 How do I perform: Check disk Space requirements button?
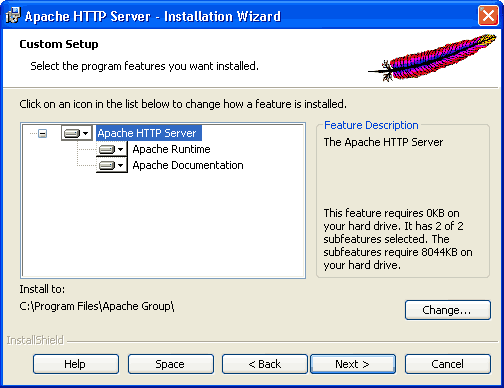(x=171, y=364)
